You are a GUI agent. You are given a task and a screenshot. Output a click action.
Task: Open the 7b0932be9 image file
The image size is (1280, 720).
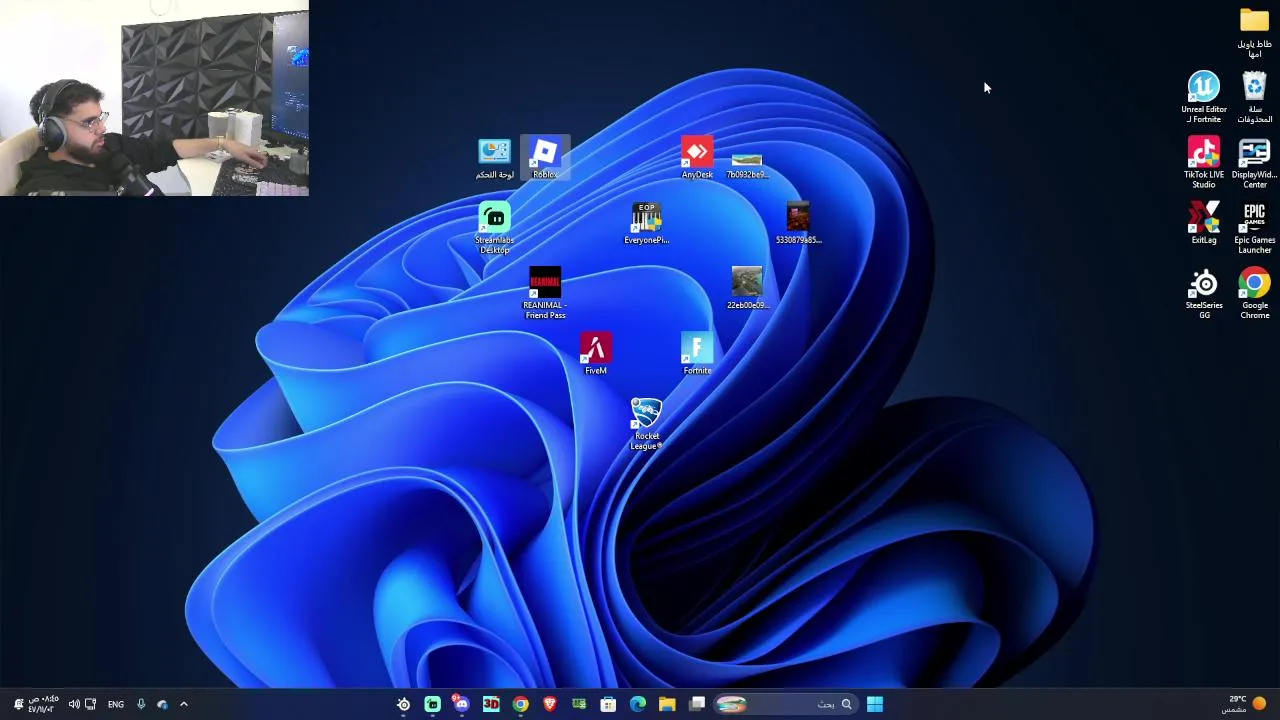pos(747,164)
